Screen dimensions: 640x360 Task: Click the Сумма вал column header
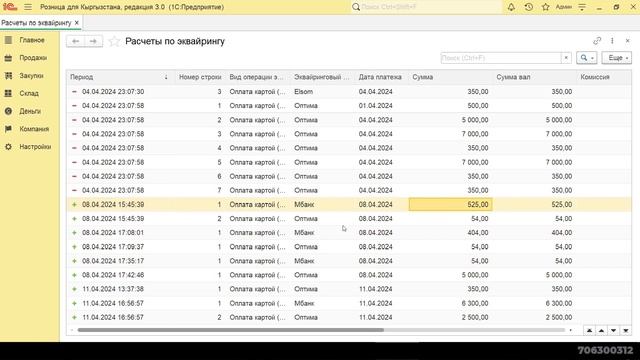(535, 77)
